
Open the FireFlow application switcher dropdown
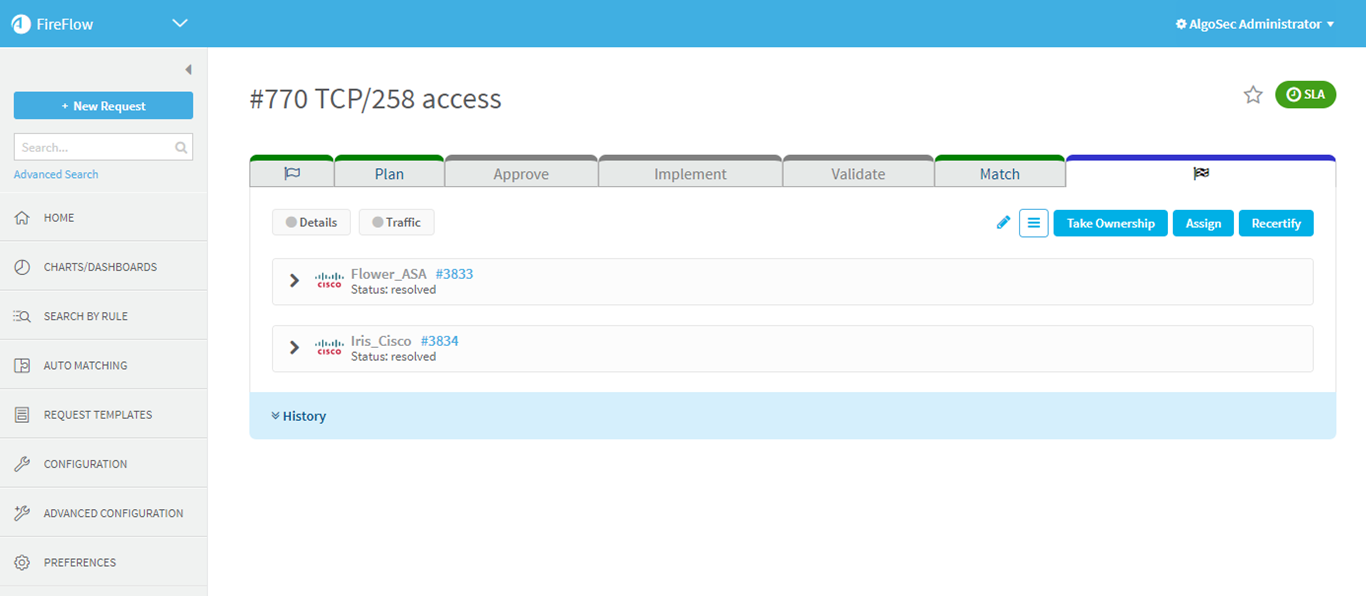click(180, 23)
